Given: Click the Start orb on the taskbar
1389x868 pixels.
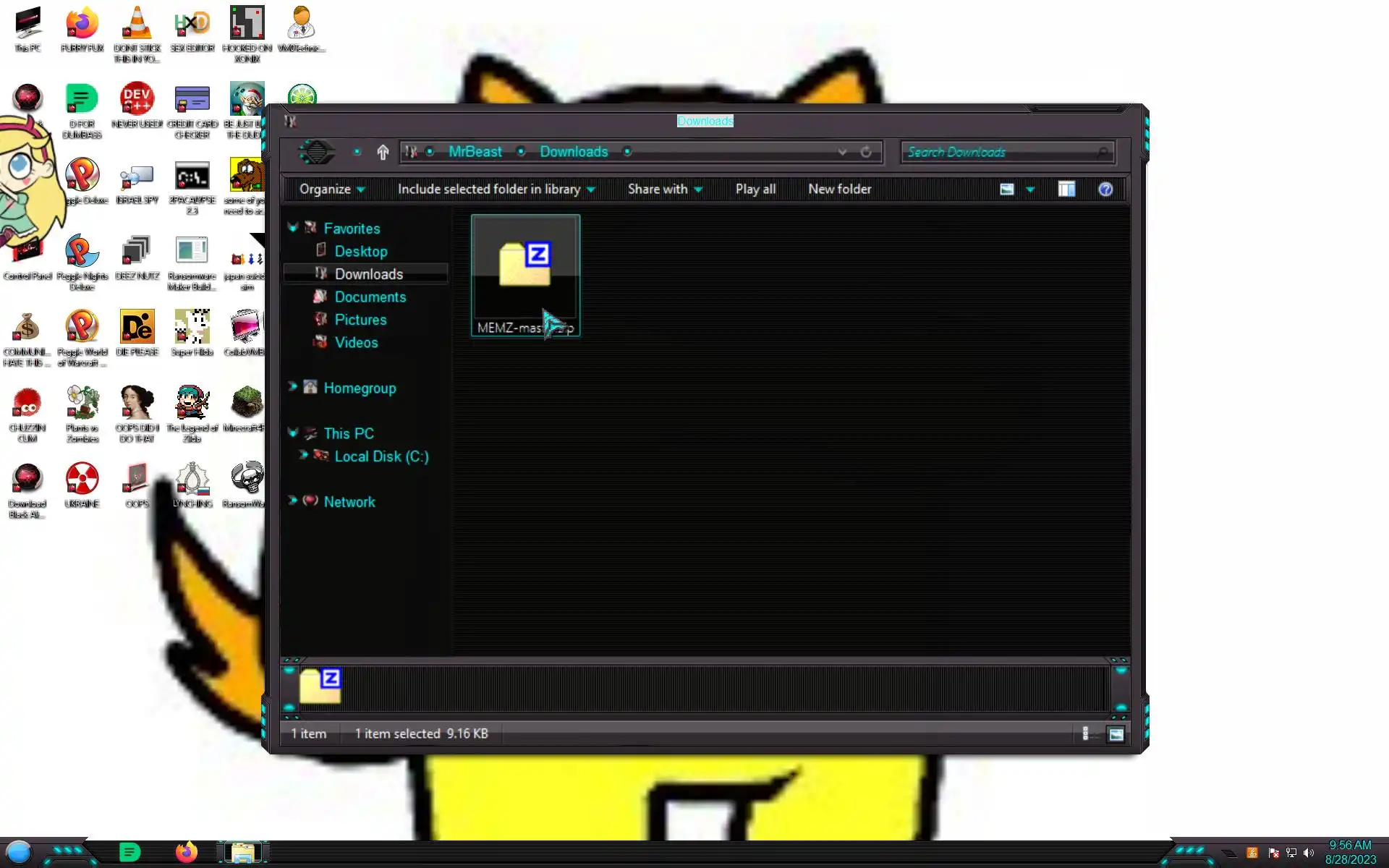Looking at the screenshot, I should point(19,852).
